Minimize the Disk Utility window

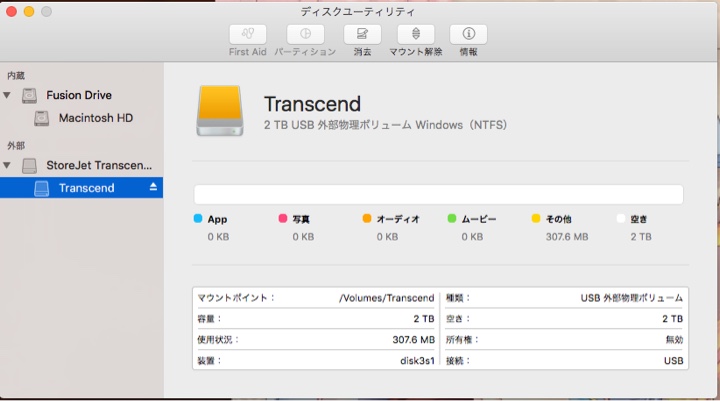coord(29,11)
